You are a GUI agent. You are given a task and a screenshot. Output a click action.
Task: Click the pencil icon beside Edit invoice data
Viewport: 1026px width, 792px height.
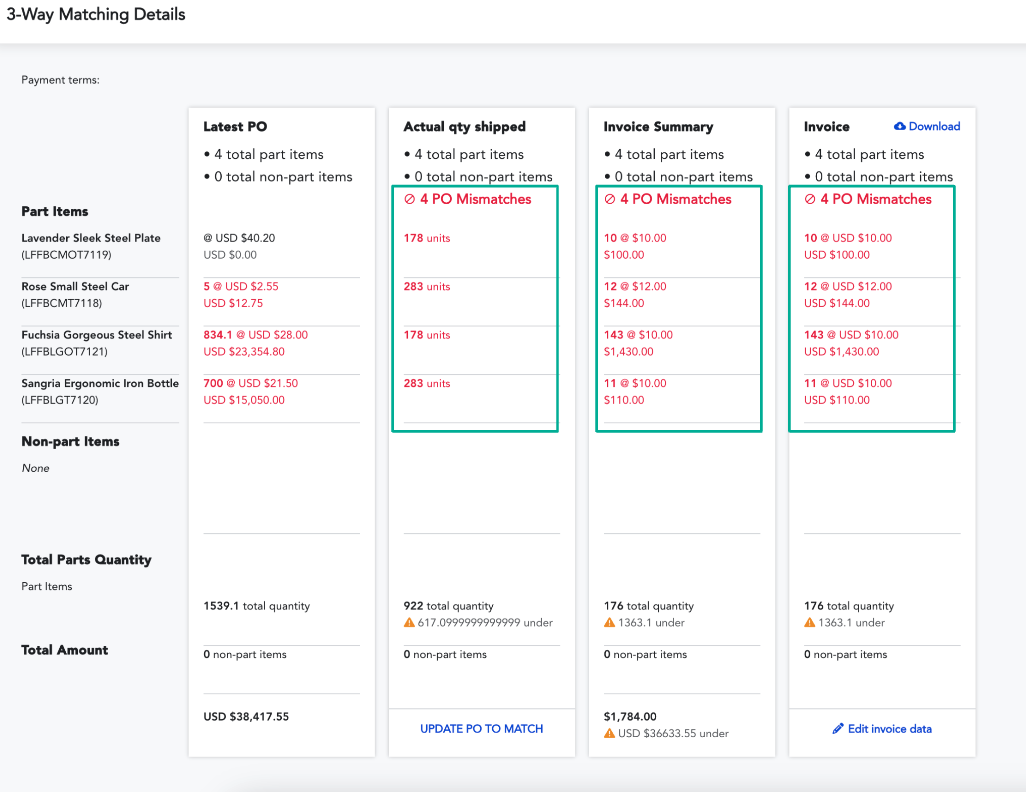coord(837,728)
